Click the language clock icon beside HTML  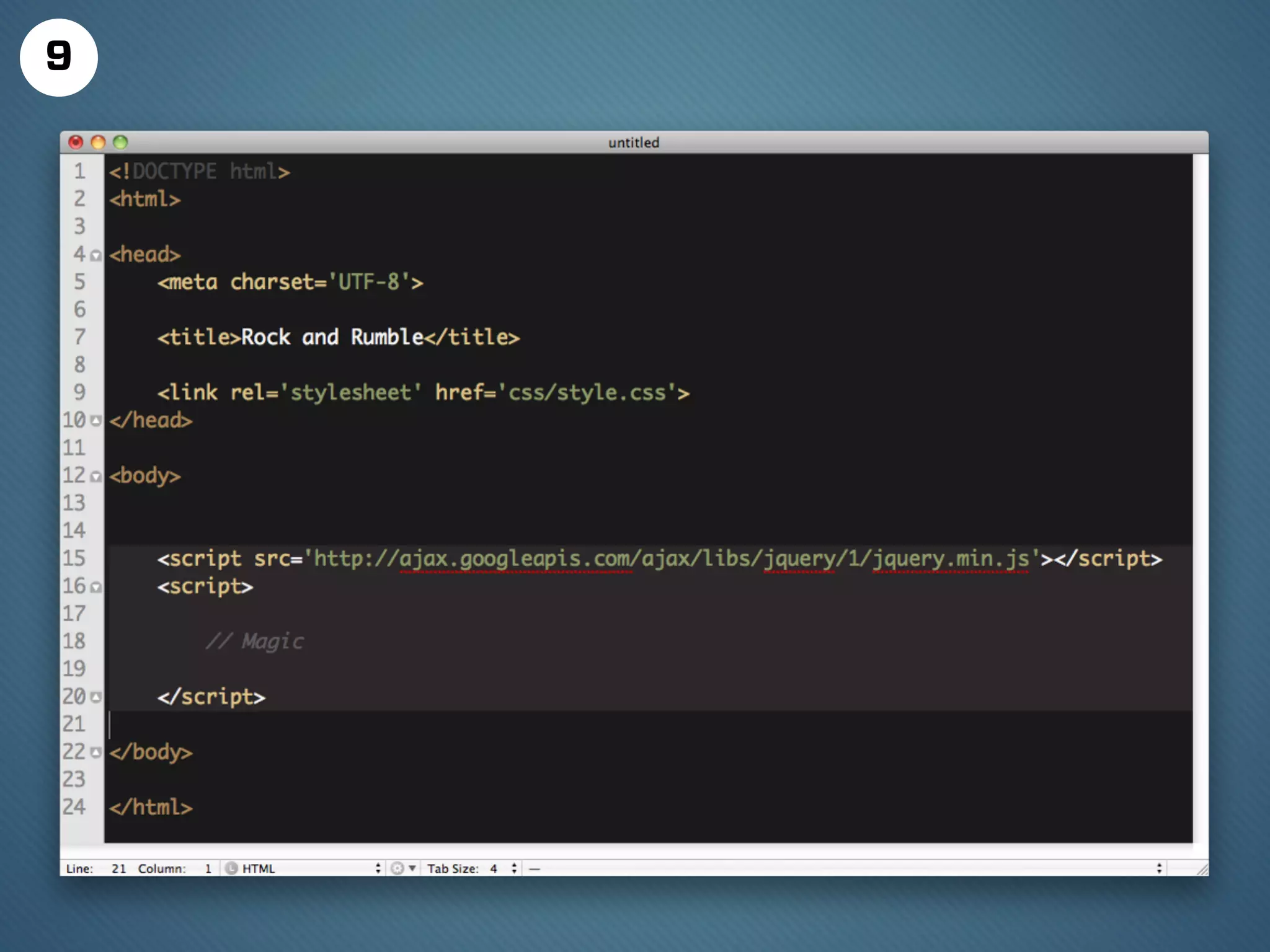(231, 868)
